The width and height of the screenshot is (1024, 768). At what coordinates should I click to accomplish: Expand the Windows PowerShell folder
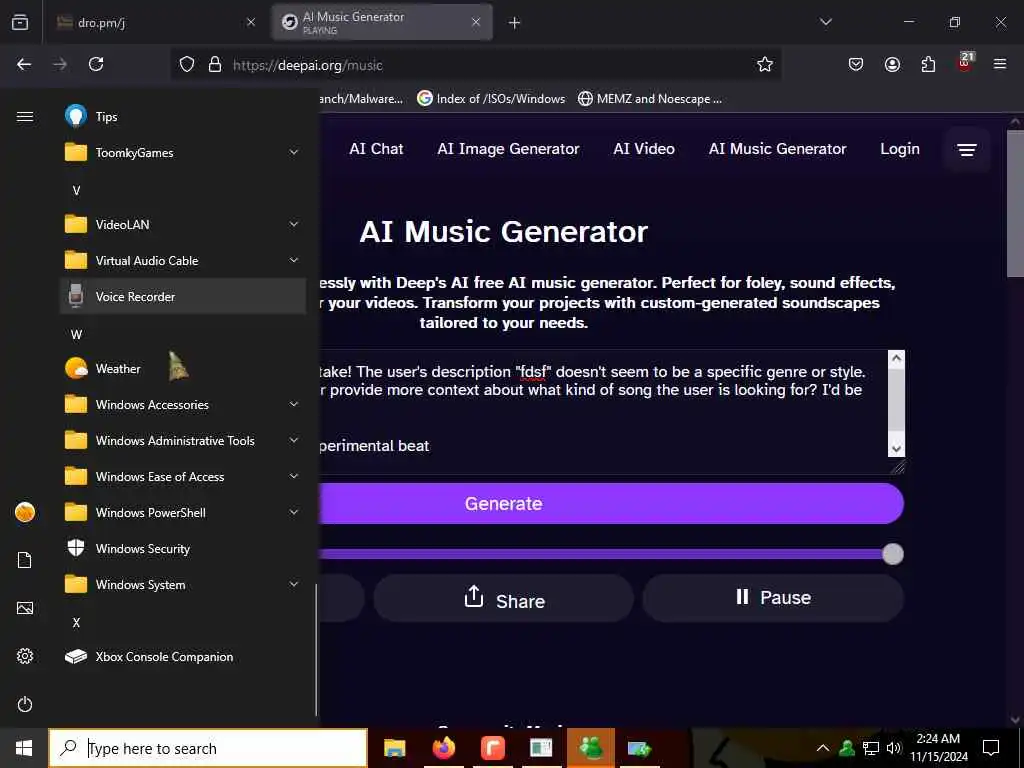click(x=183, y=512)
